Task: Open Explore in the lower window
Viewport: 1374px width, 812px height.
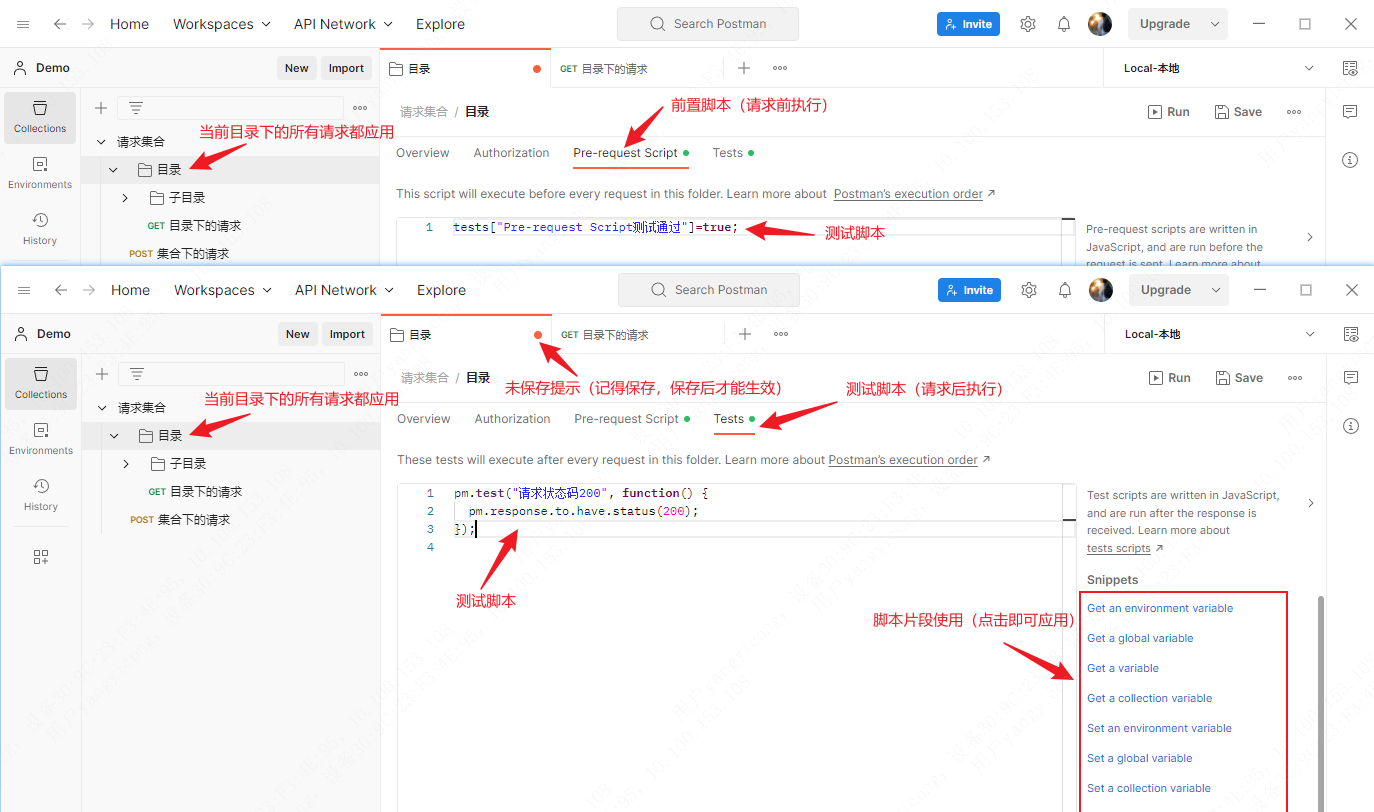Action: point(441,290)
